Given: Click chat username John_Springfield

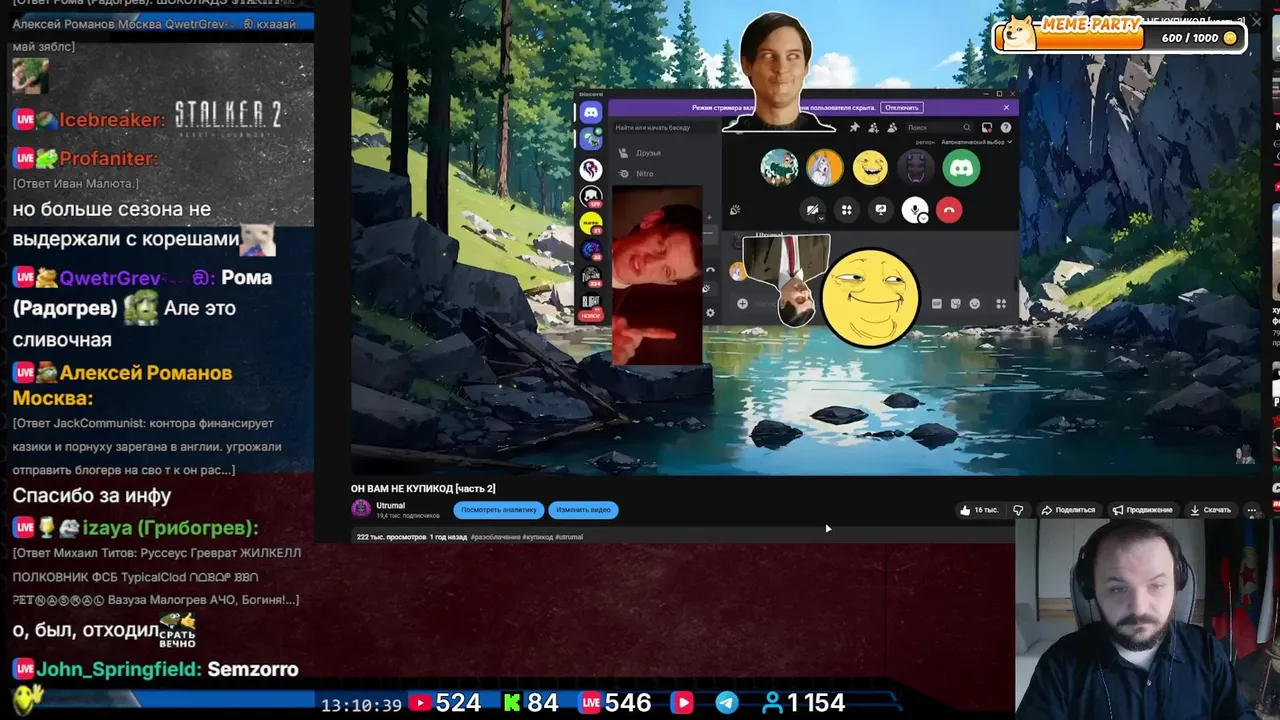Looking at the screenshot, I should 120,669.
